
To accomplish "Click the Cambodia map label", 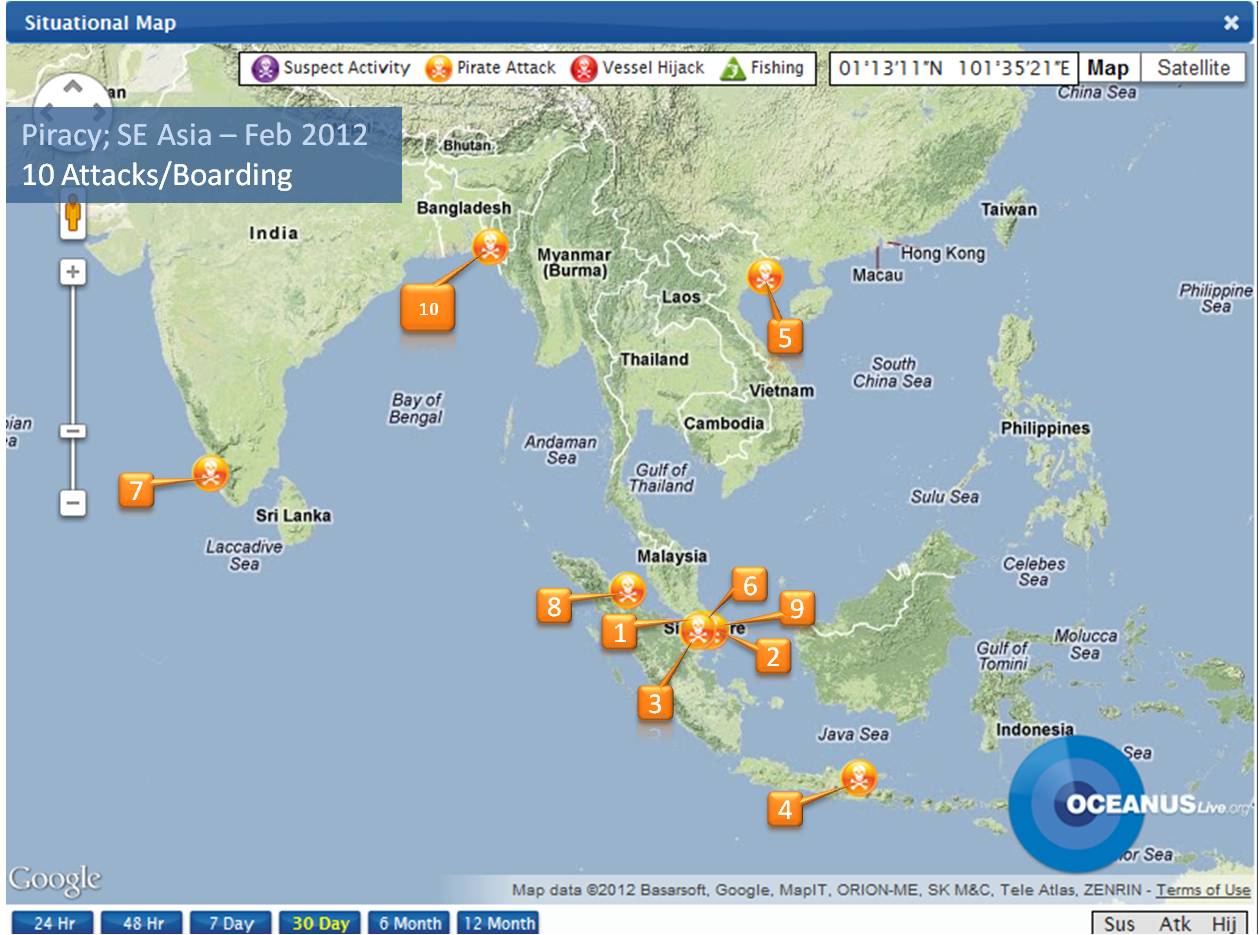I will (x=723, y=423).
